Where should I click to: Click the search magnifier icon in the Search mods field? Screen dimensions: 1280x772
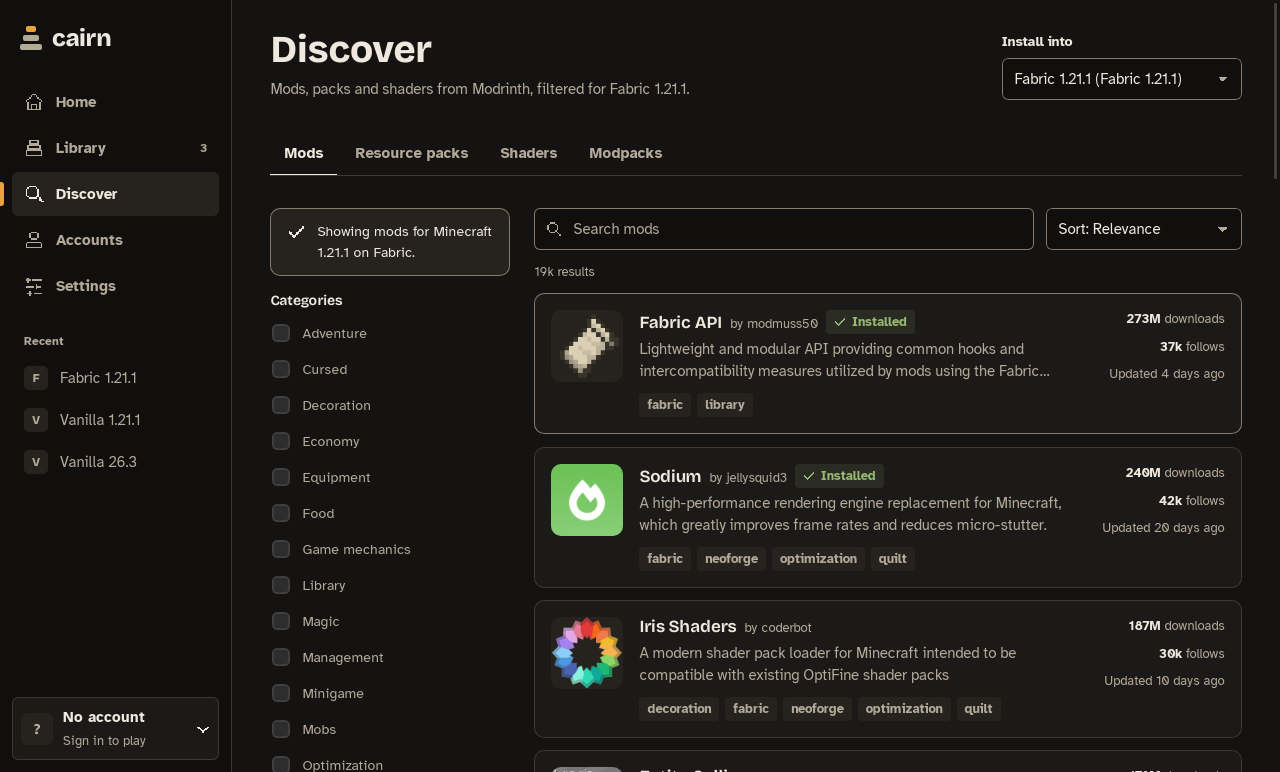[554, 229]
